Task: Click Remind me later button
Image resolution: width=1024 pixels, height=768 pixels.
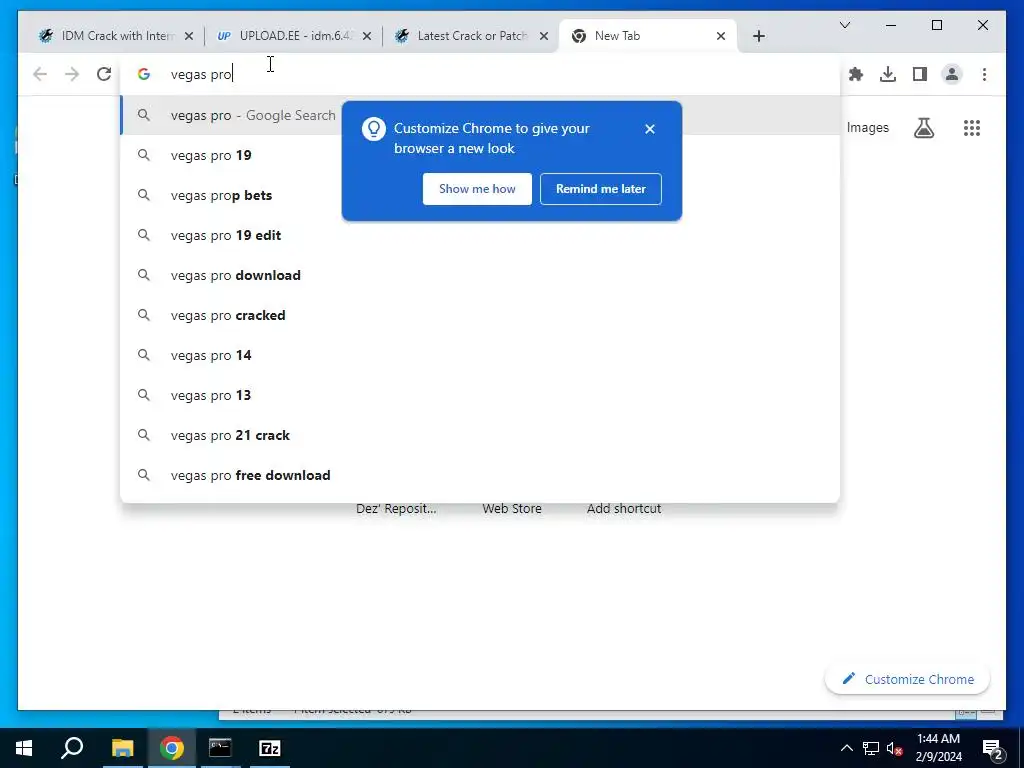Action: [x=601, y=189]
